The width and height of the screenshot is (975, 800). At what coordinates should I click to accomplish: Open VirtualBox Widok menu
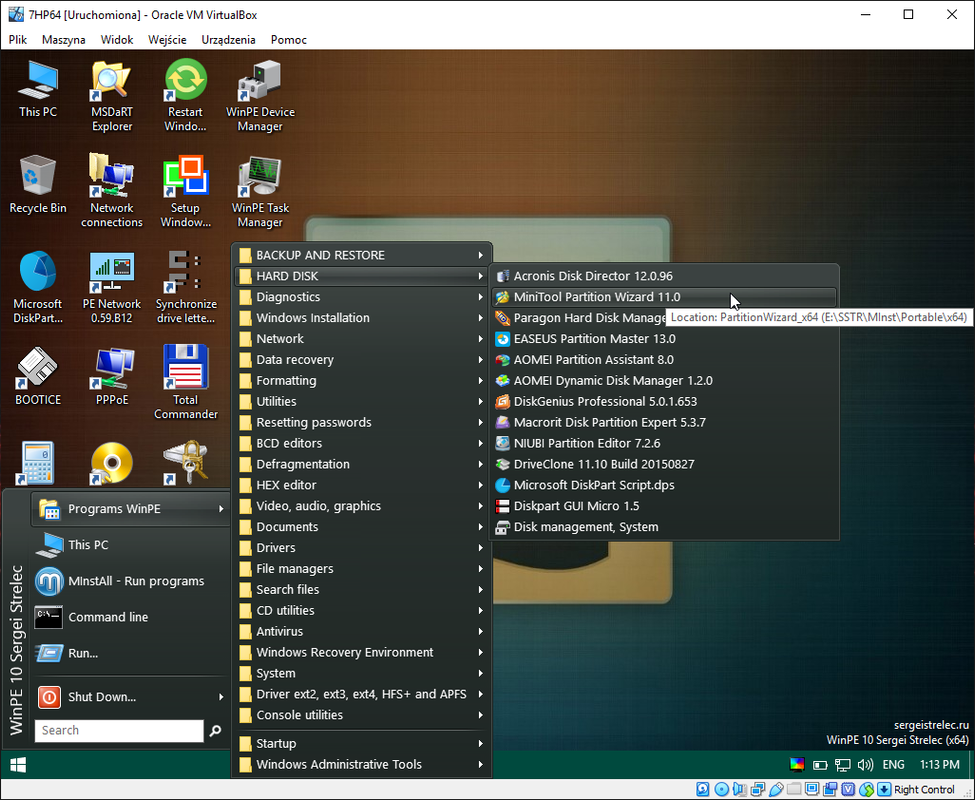[117, 40]
